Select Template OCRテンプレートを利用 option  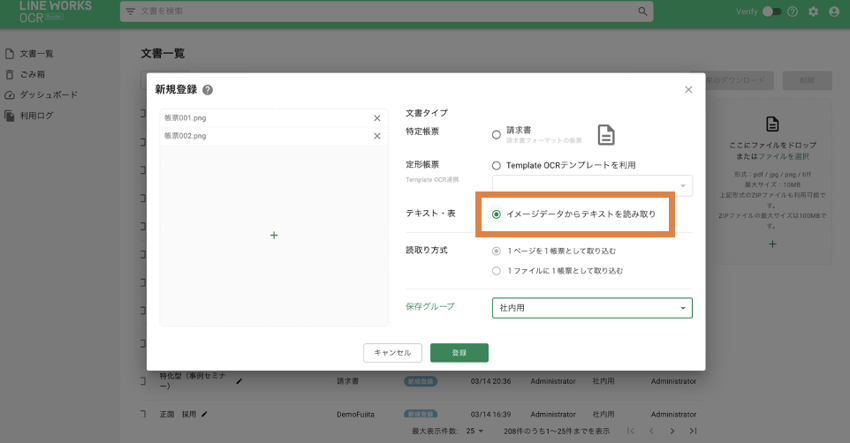click(496, 166)
